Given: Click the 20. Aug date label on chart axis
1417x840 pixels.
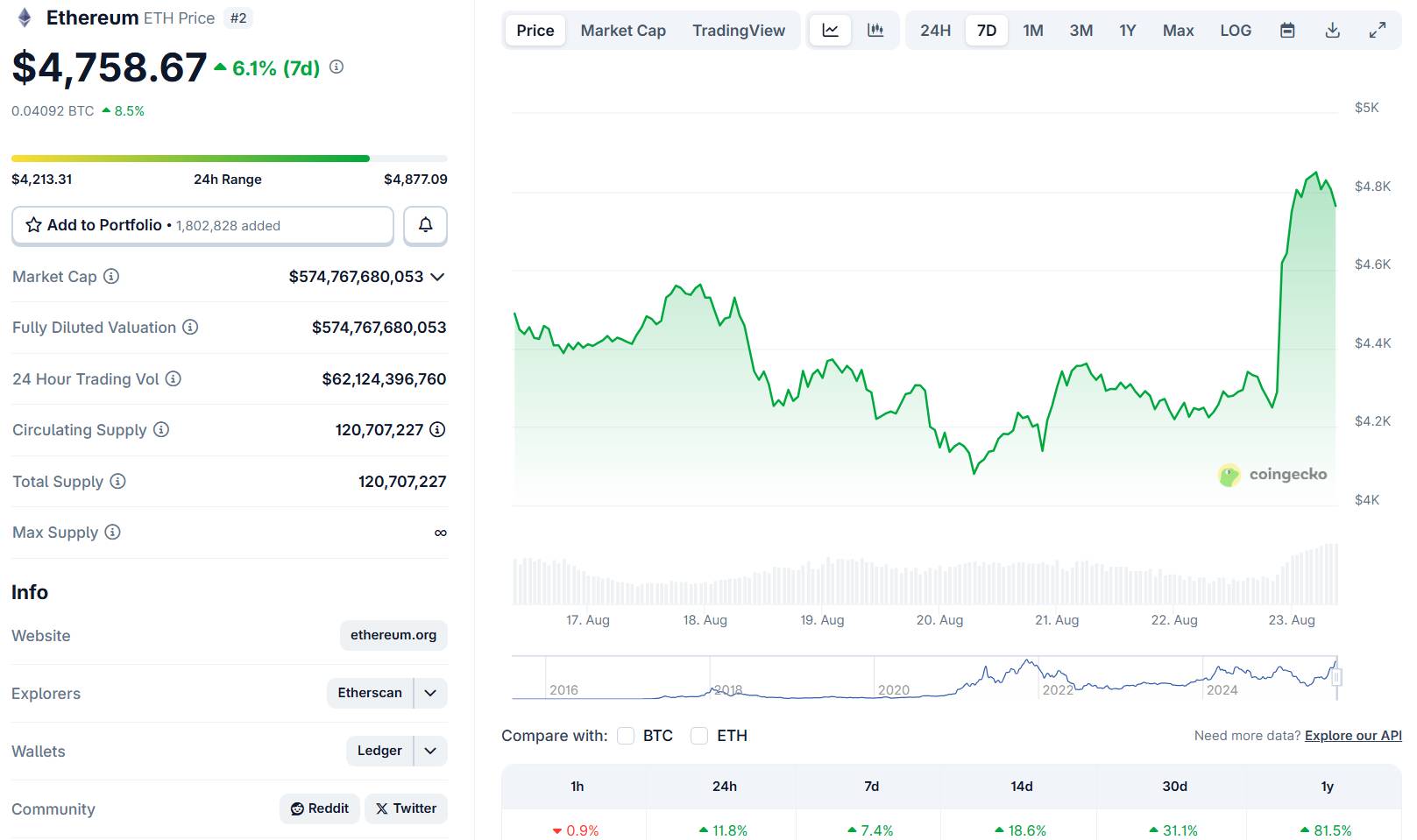Looking at the screenshot, I should [939, 620].
